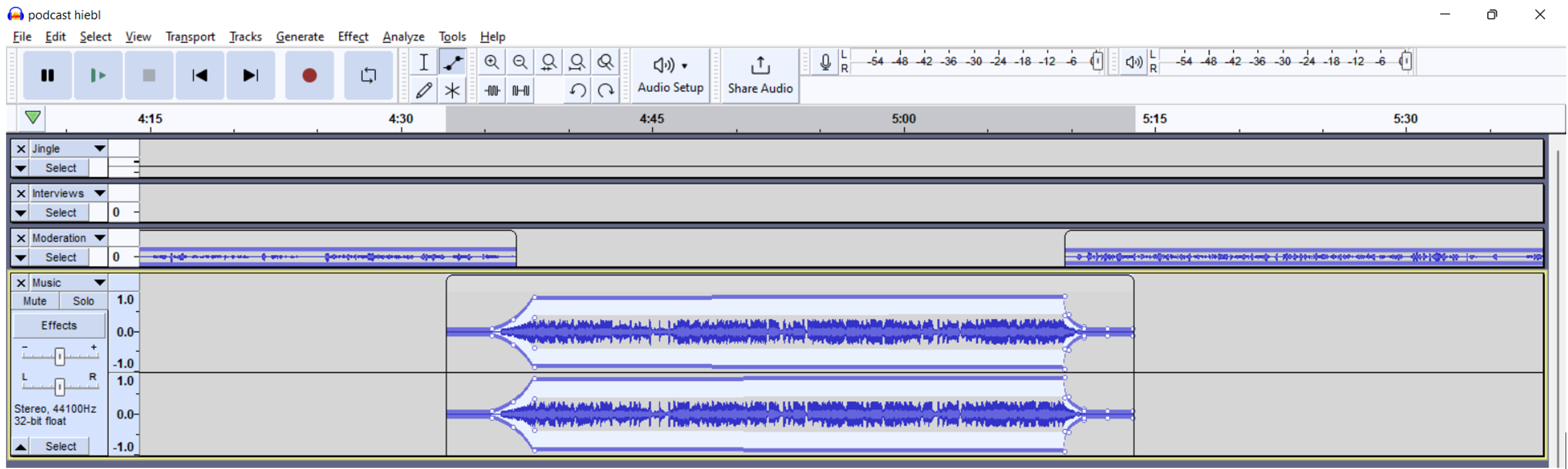Close the Moderation track
The image size is (1568, 469).
pos(21,238)
